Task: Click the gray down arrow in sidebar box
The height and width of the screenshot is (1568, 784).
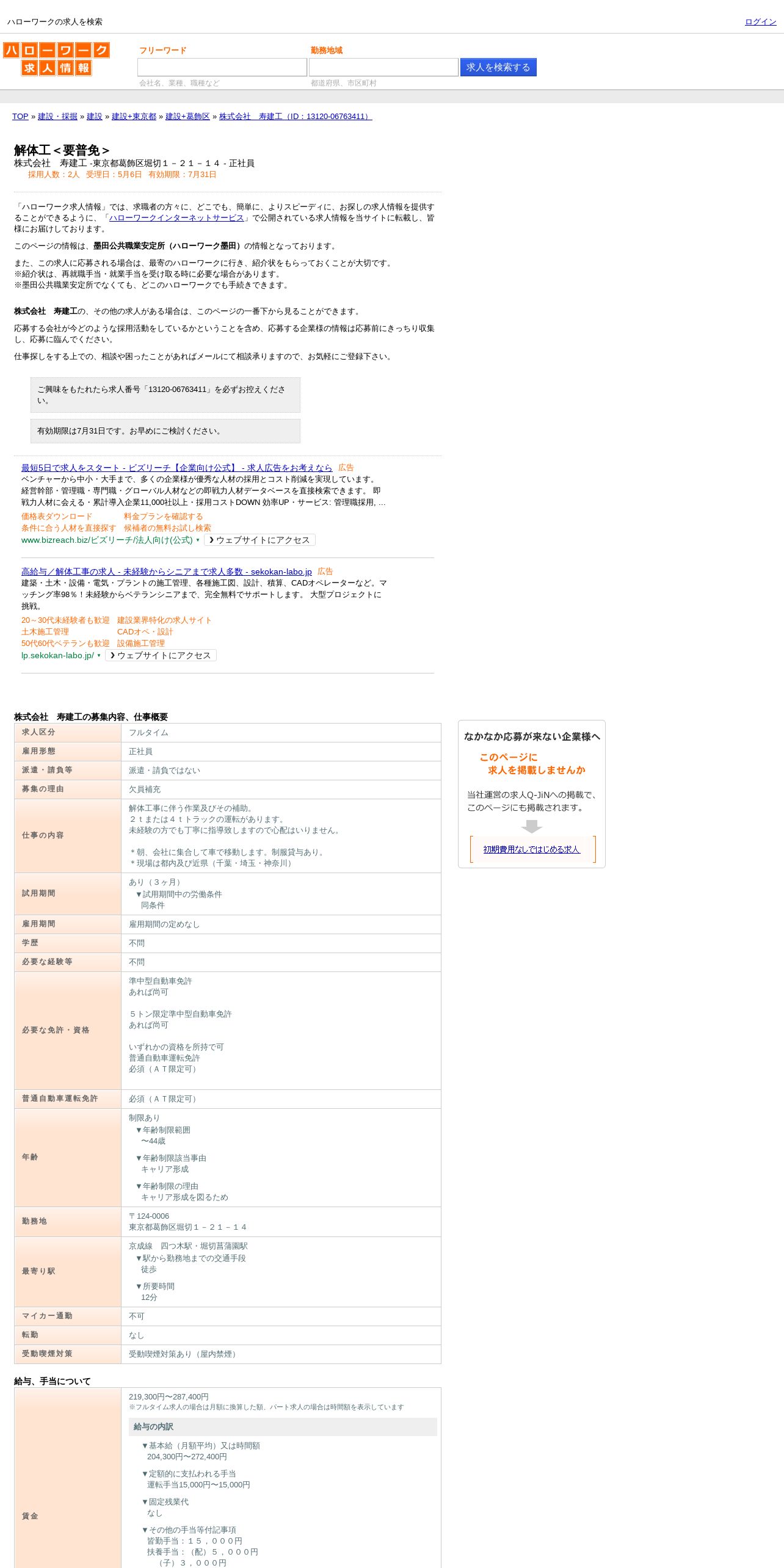Action: coord(532,826)
